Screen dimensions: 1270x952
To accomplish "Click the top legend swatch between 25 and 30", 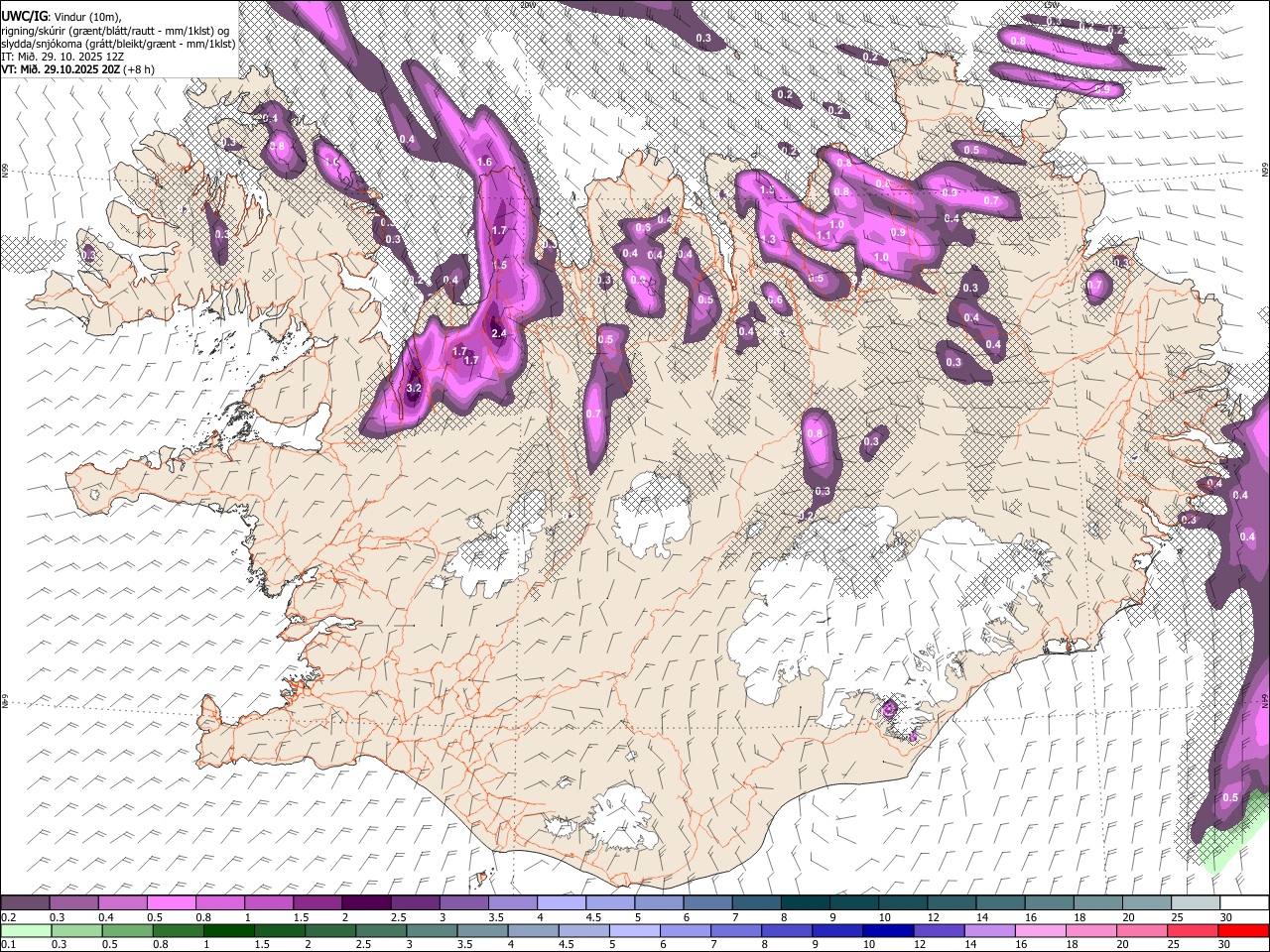I will click(1196, 903).
